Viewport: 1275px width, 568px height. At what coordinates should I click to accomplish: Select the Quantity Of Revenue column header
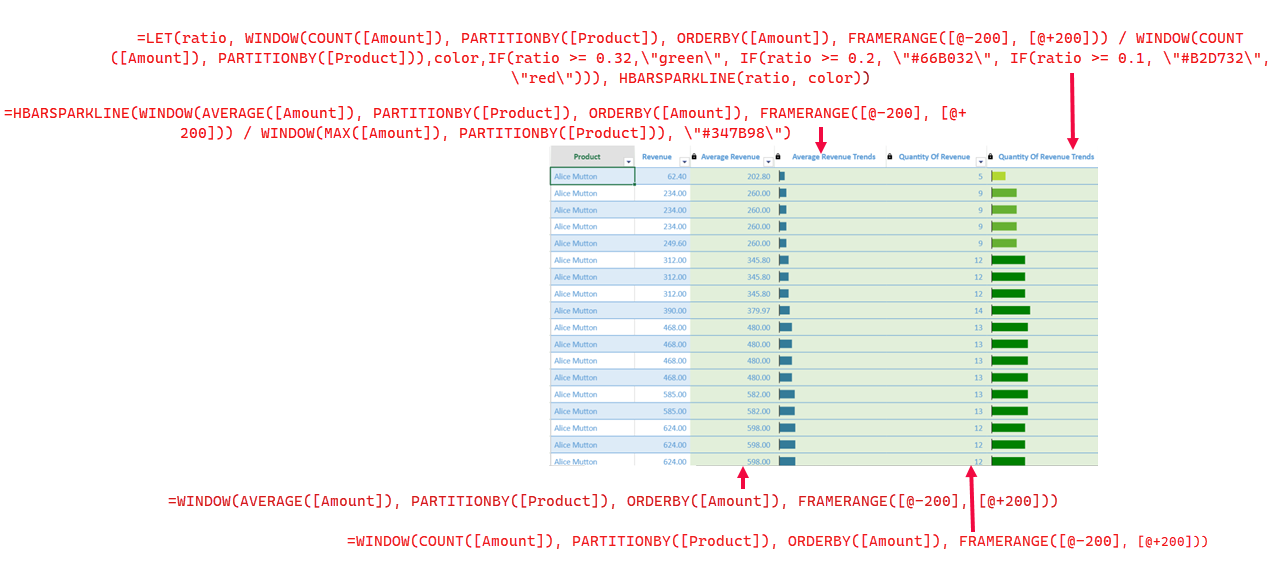pos(937,156)
